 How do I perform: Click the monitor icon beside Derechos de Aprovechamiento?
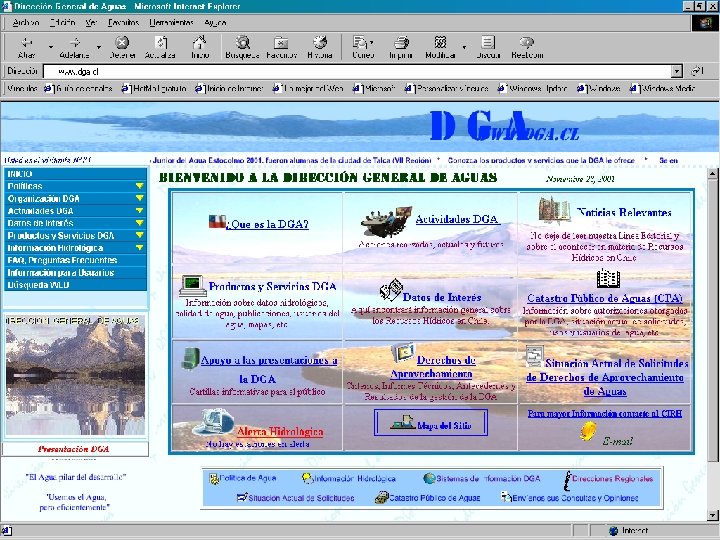403,353
